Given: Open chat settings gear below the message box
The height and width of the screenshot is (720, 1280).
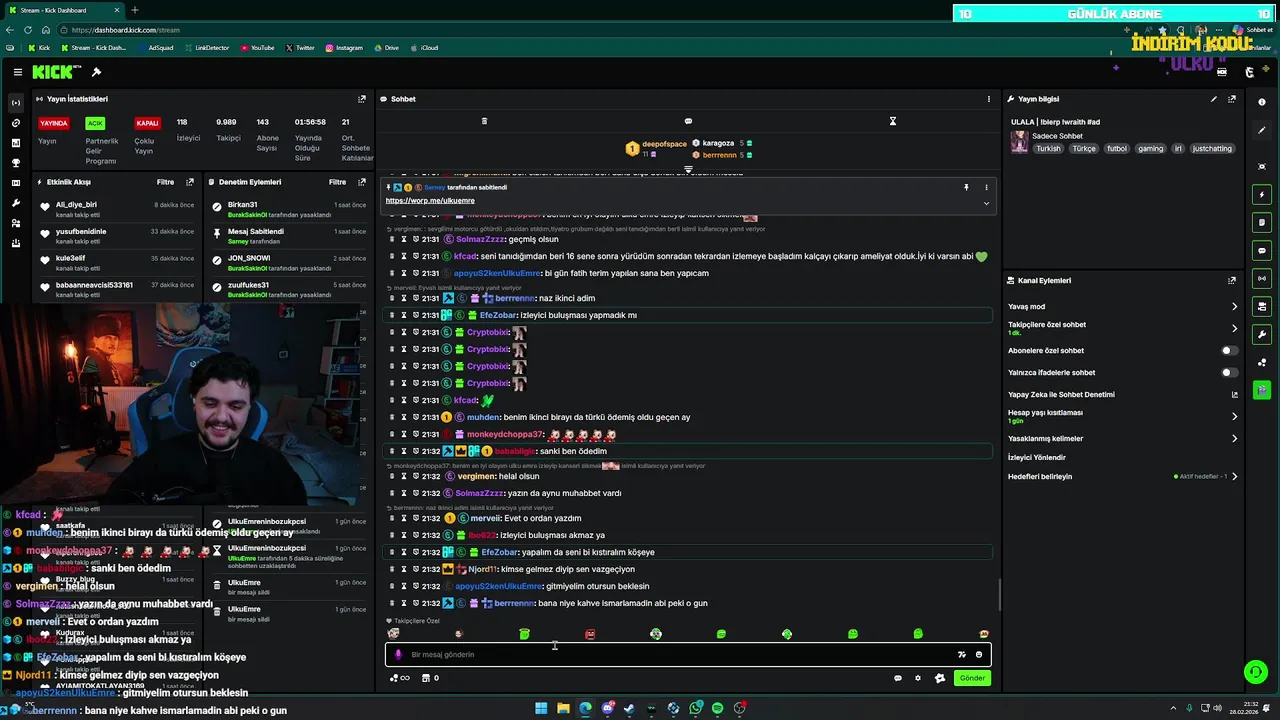Looking at the screenshot, I should point(918,678).
